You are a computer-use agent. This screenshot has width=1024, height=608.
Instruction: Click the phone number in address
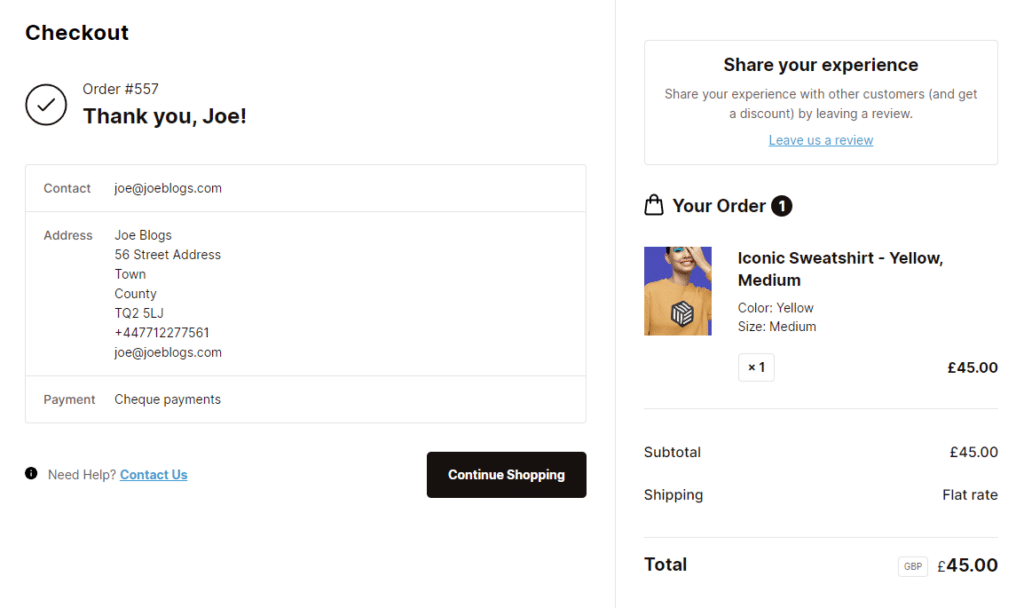(162, 332)
